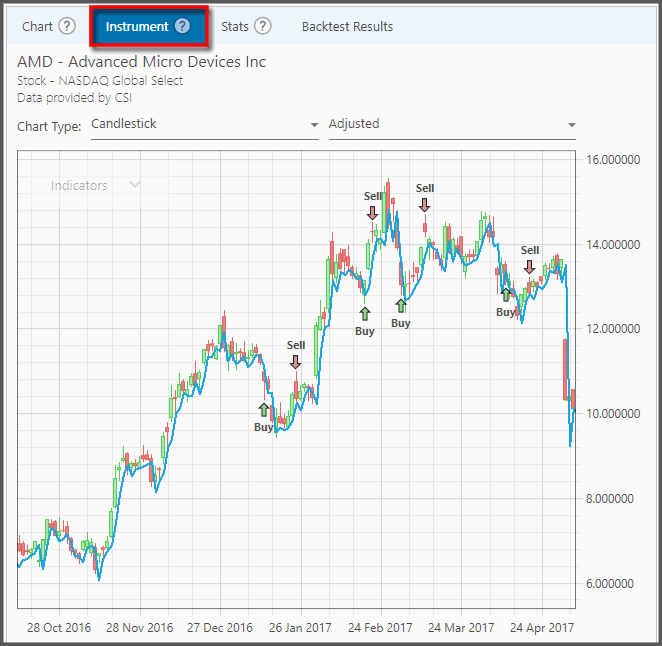662x646 pixels.
Task: Click the 27 Dec 2016 date label
Action: (220, 628)
